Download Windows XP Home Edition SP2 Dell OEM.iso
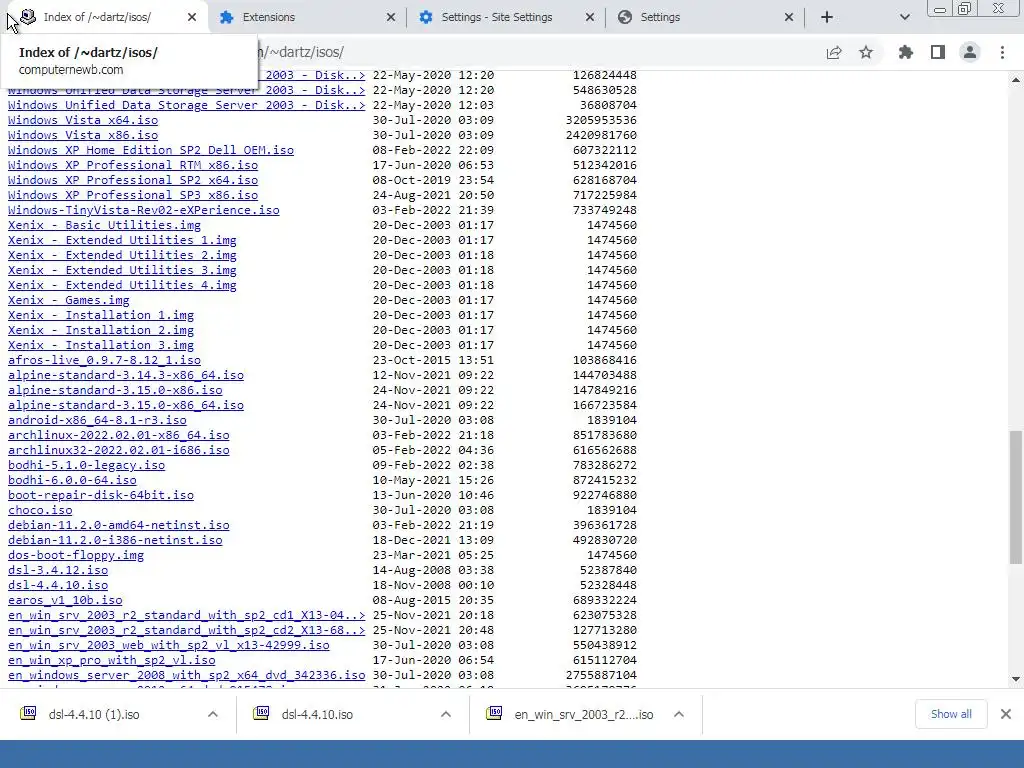The image size is (1024, 768). [151, 150]
